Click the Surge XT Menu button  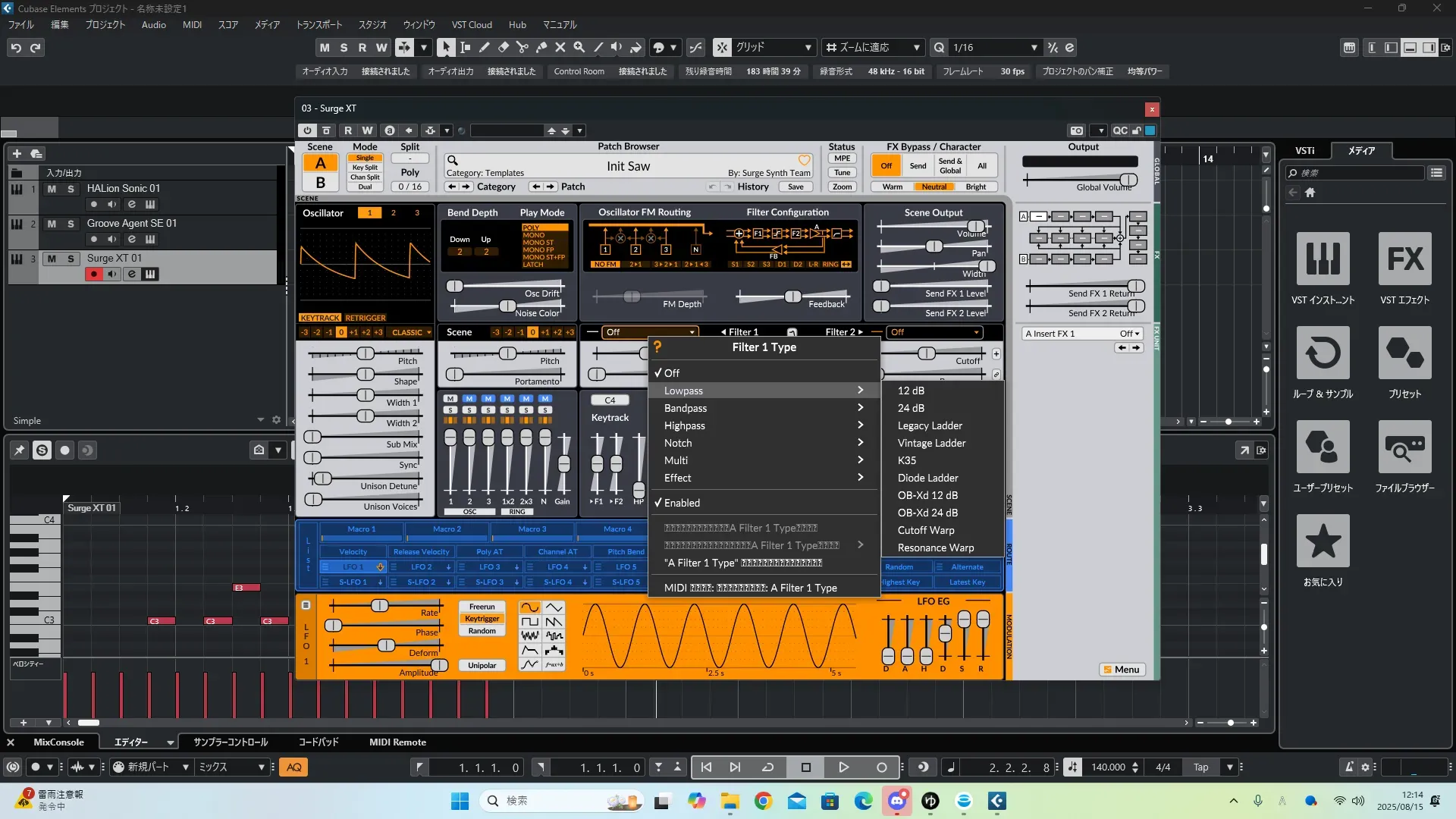pos(1122,670)
